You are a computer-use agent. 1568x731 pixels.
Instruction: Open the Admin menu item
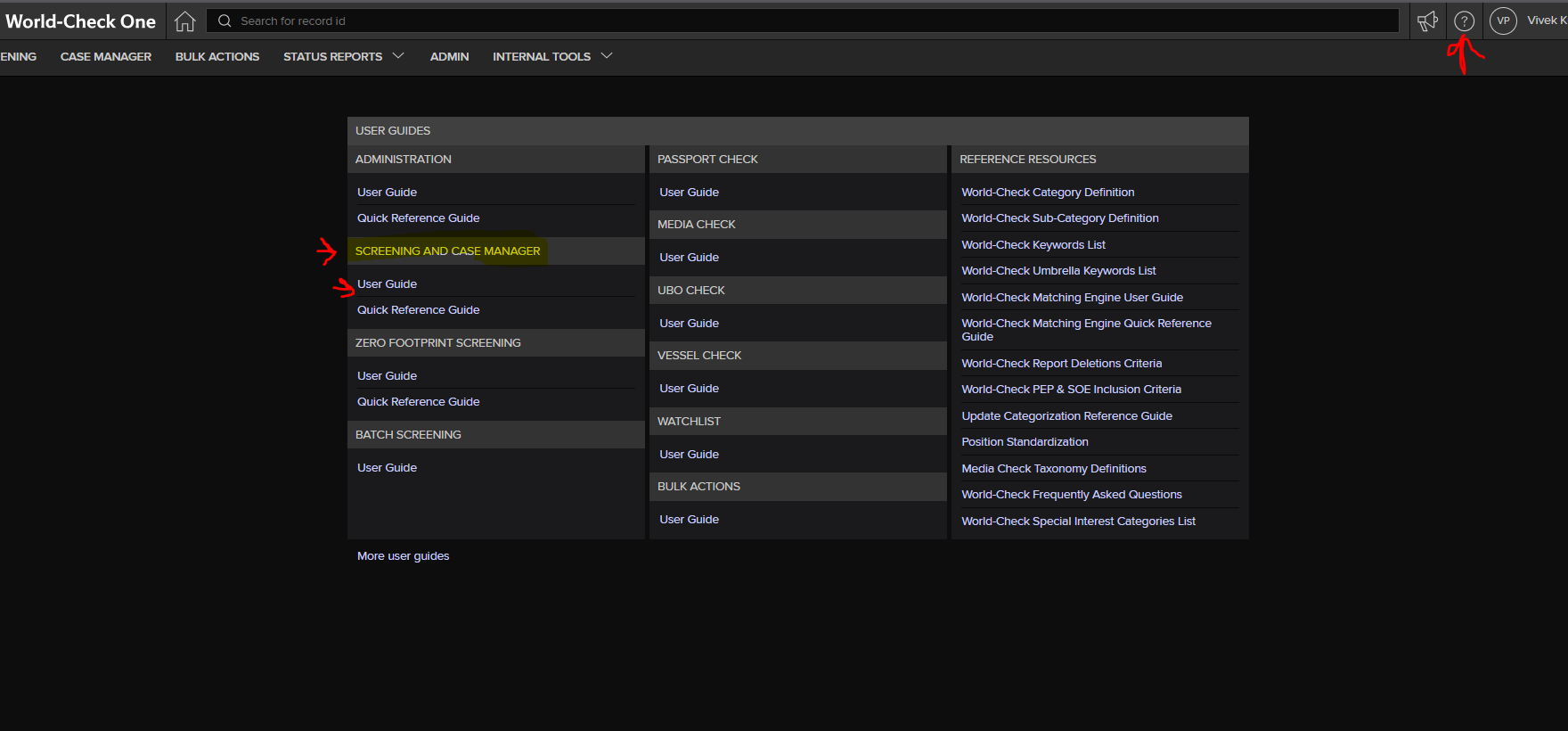click(x=449, y=56)
